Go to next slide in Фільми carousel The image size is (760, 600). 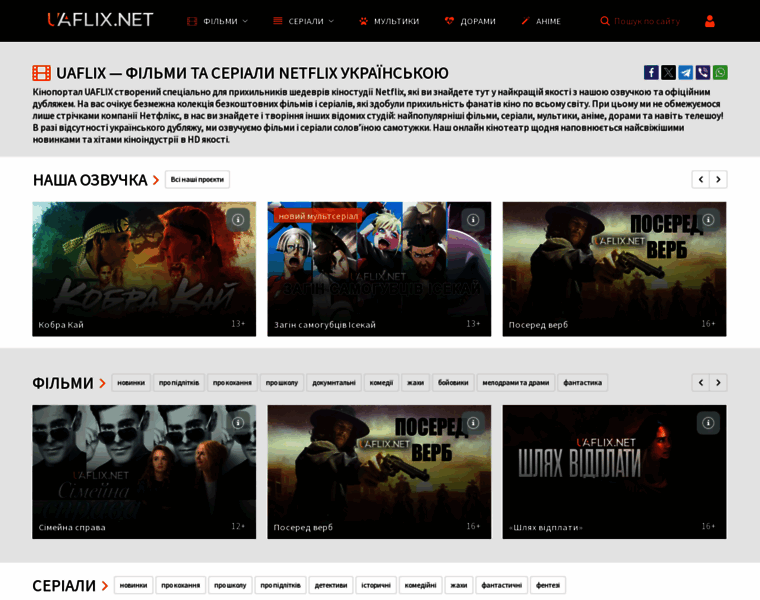718,382
